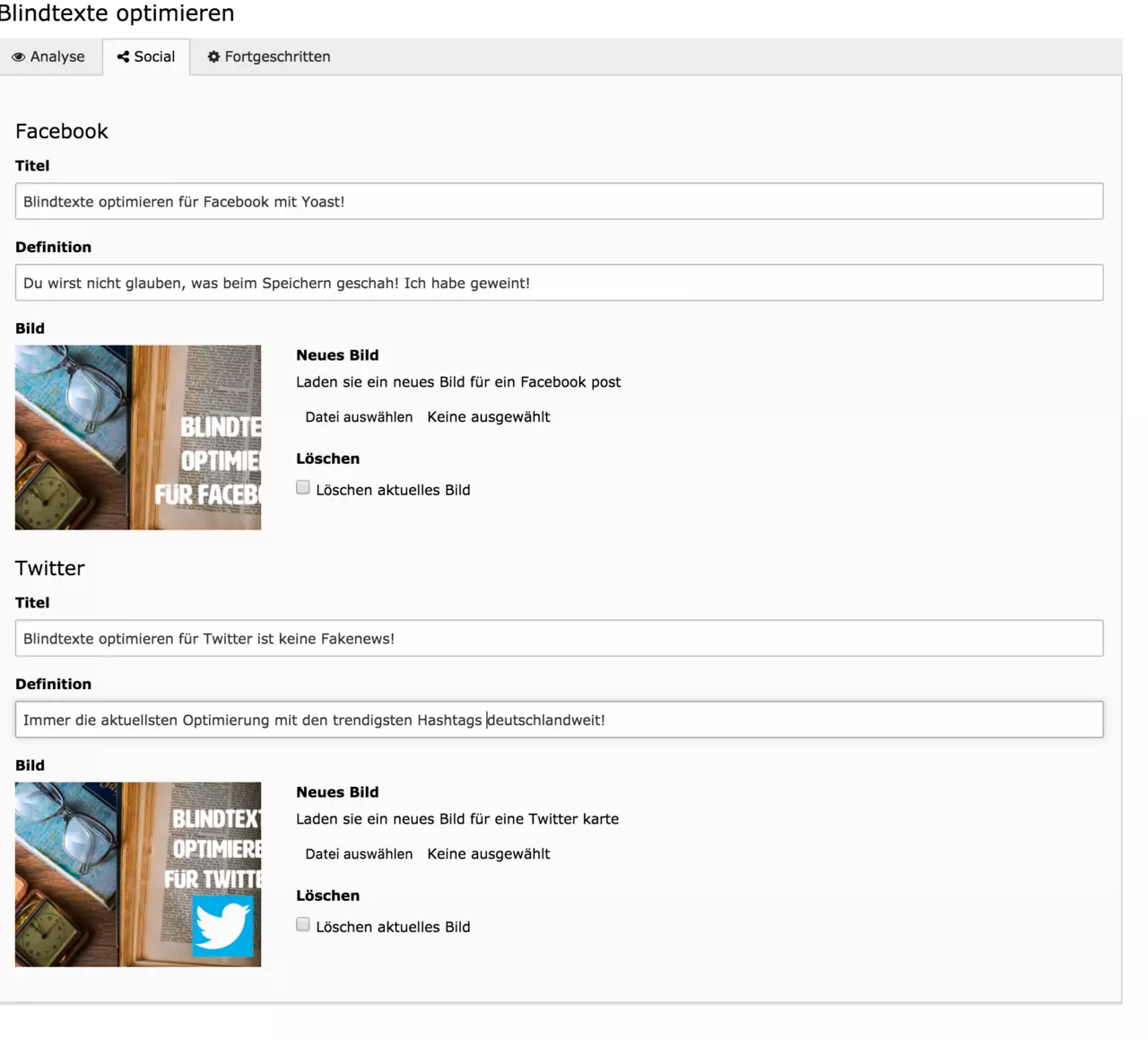Screen dimensions: 1148x1039
Task: Enable deleting the current Facebook image
Action: click(x=303, y=488)
